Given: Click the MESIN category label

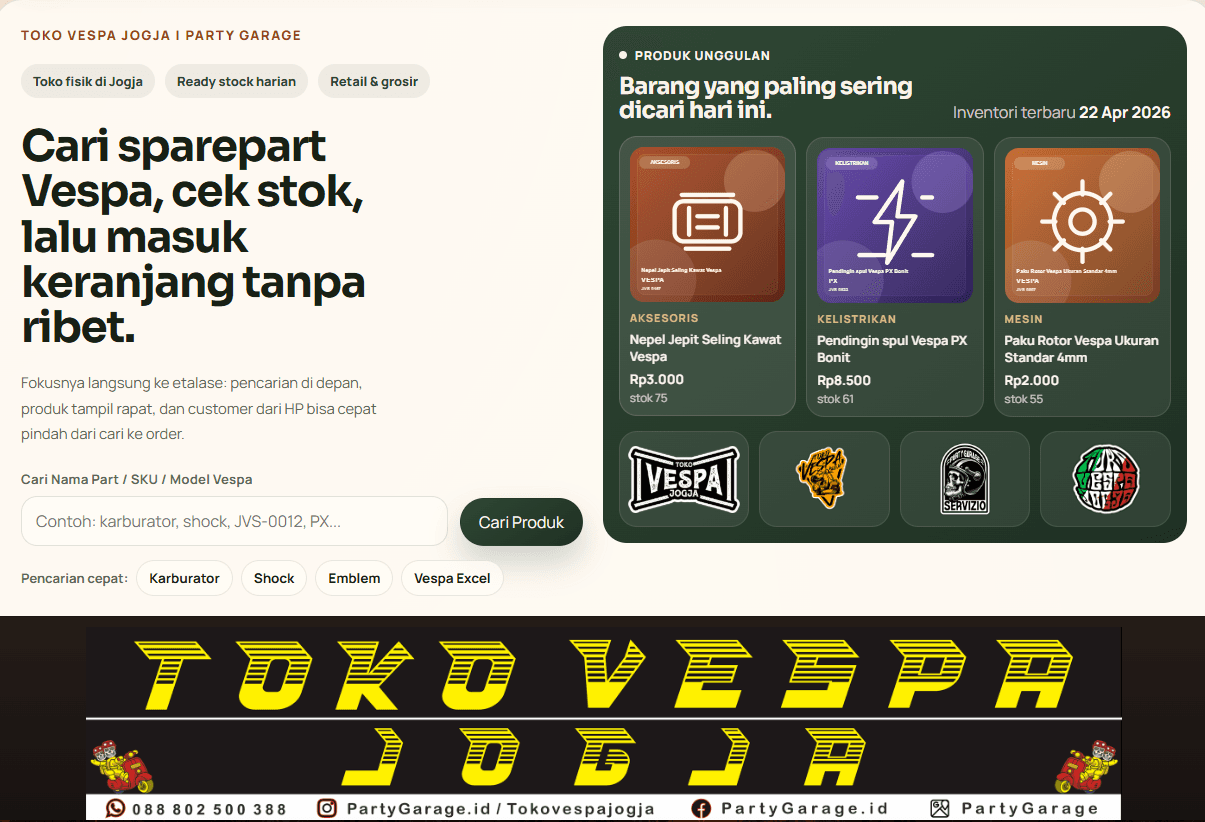Looking at the screenshot, I should click(x=1024, y=319).
